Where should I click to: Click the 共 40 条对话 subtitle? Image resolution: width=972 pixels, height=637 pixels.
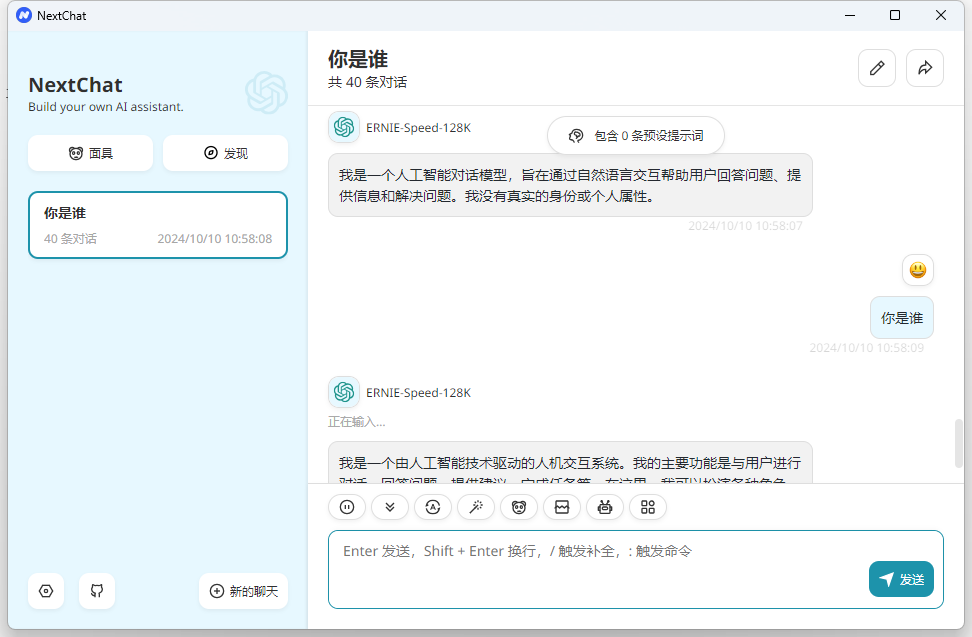point(368,82)
